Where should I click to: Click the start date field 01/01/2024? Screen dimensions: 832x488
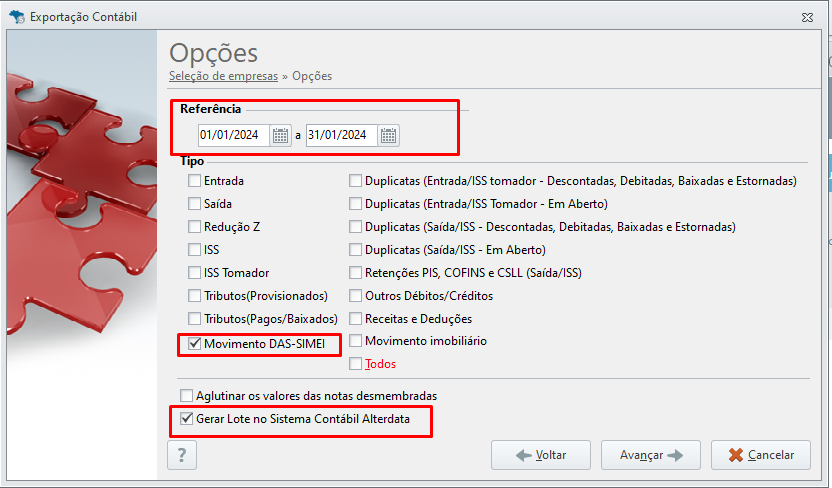tap(234, 135)
